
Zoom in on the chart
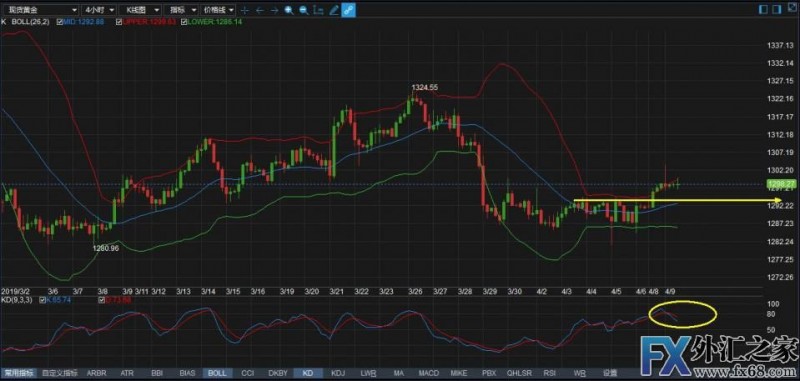tap(289, 10)
